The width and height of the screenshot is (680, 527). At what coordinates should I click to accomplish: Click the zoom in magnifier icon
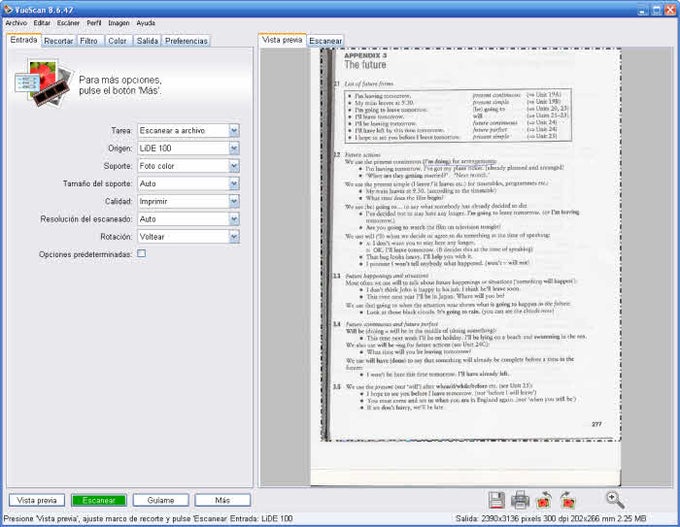[x=615, y=500]
